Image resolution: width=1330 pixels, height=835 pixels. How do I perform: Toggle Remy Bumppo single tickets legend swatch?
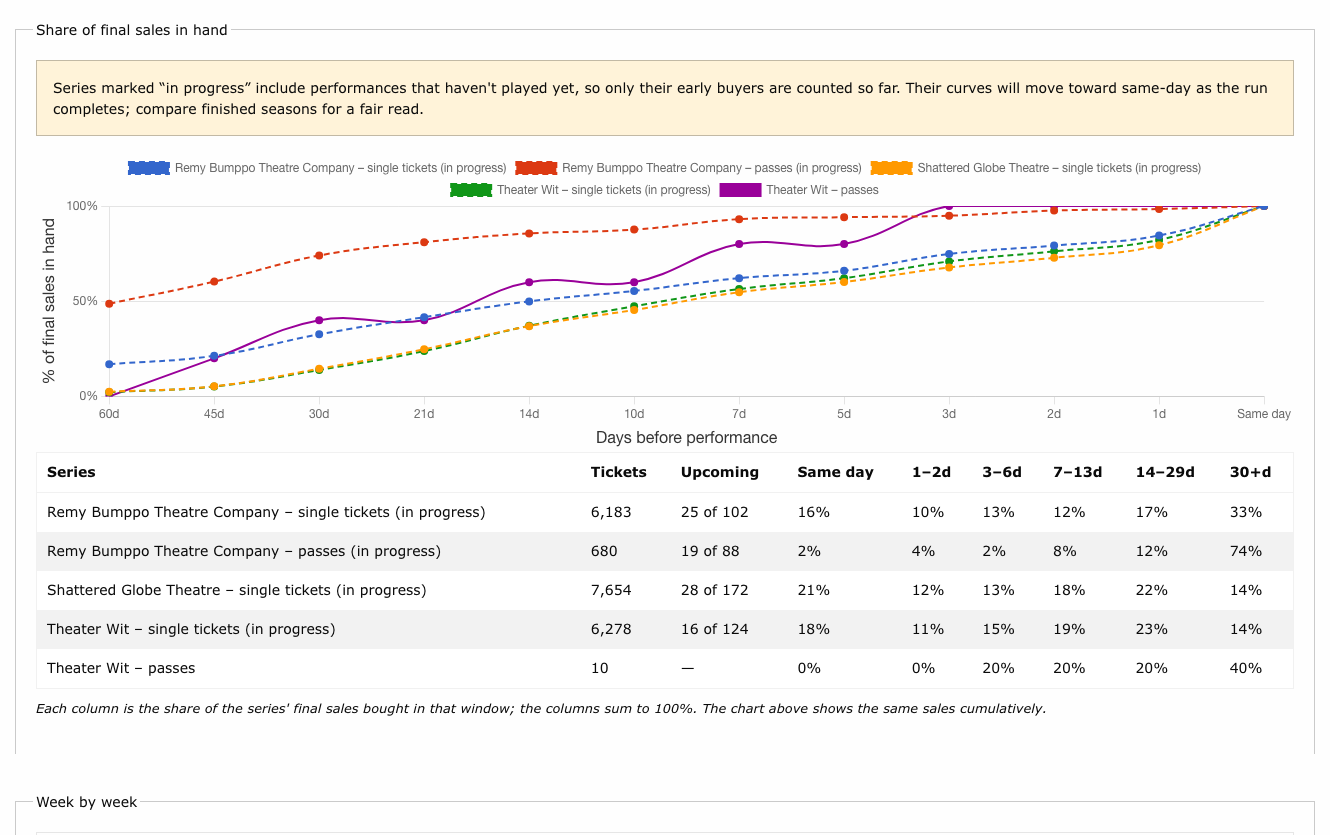[x=149, y=168]
